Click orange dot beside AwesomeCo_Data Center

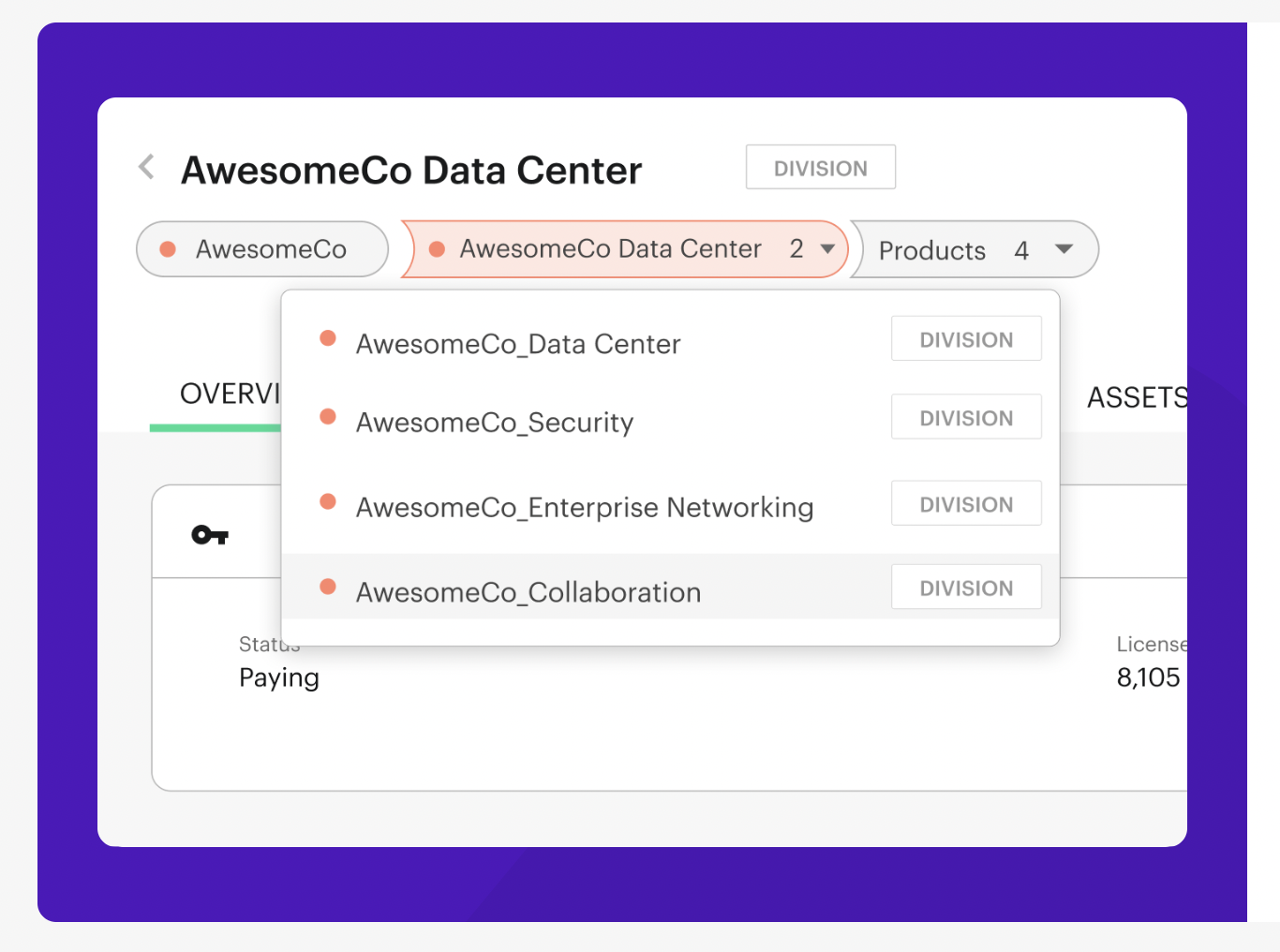tap(328, 338)
